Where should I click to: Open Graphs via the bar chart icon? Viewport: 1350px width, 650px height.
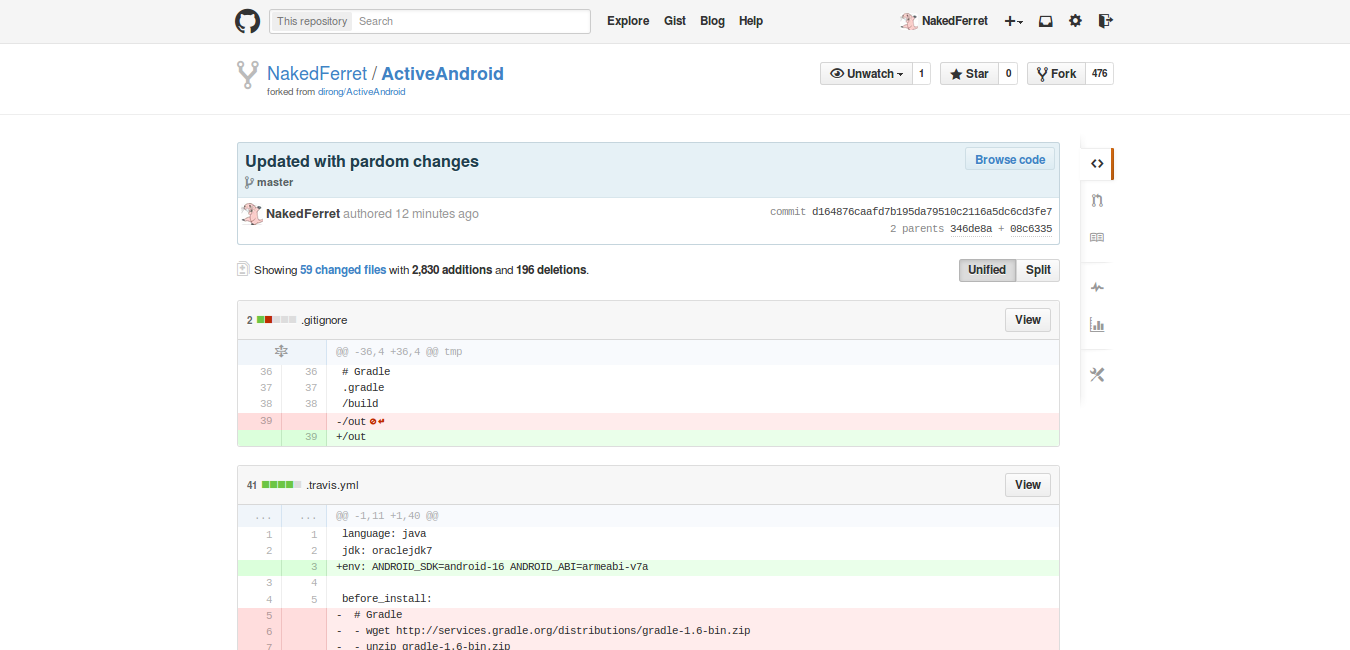click(x=1097, y=325)
